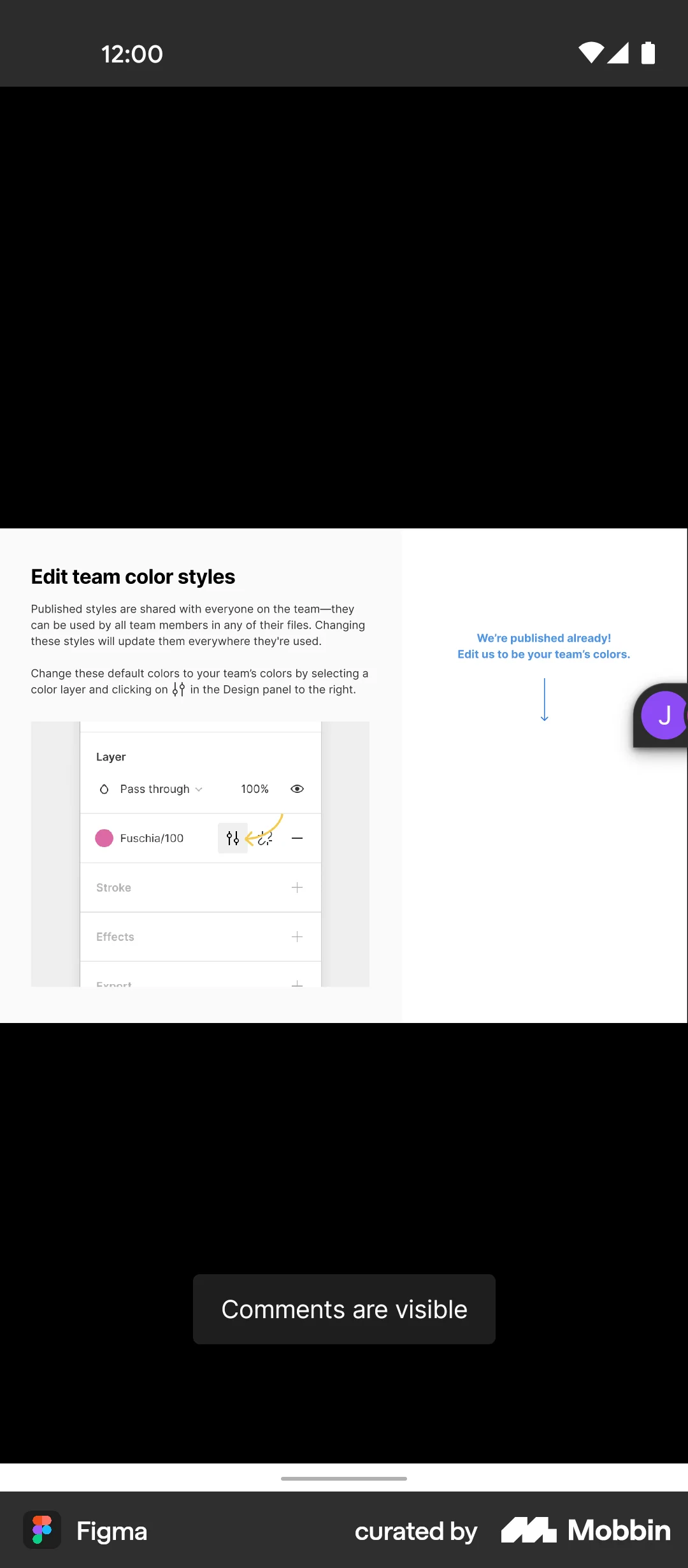Image resolution: width=688 pixels, height=1568 pixels.
Task: Tap the Stroke section label
Action: pyautogui.click(x=113, y=887)
